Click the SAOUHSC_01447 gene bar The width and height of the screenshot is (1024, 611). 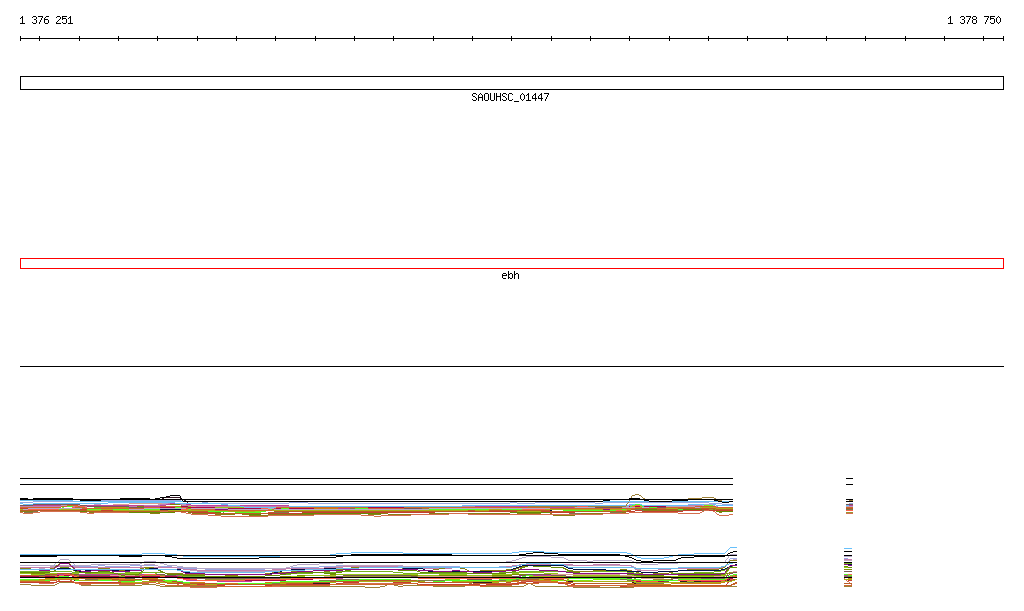point(511,83)
